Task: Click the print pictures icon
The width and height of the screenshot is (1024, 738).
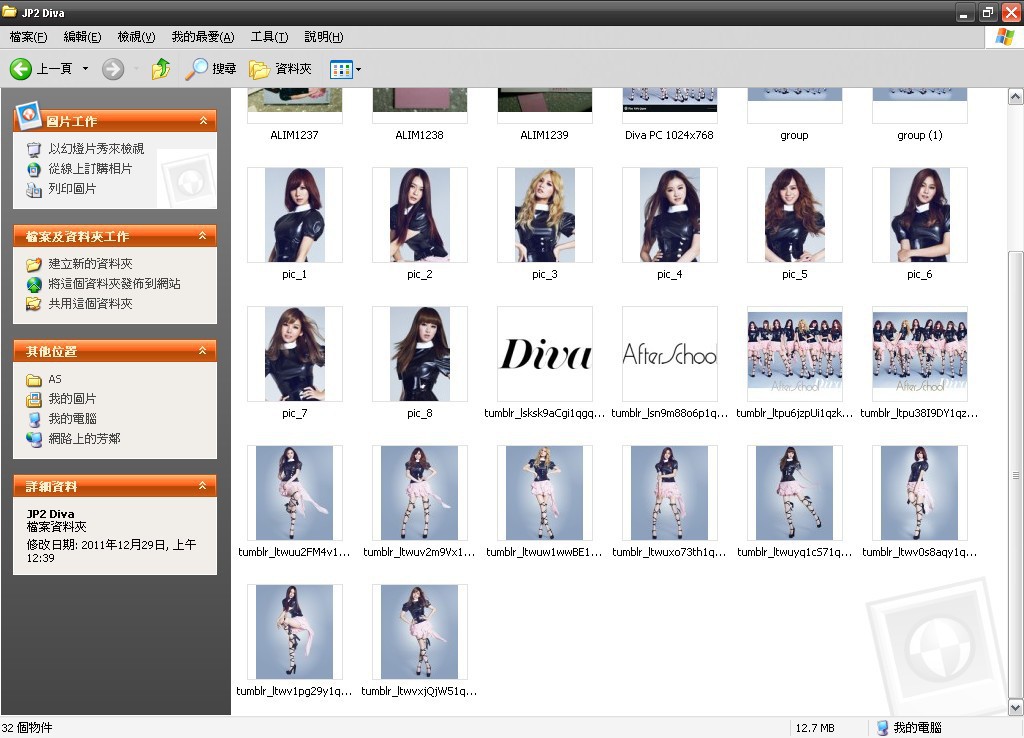Action: (x=34, y=189)
